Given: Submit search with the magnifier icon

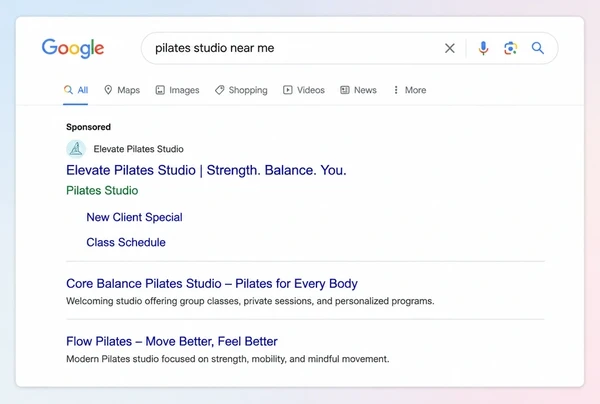Looking at the screenshot, I should tap(538, 48).
